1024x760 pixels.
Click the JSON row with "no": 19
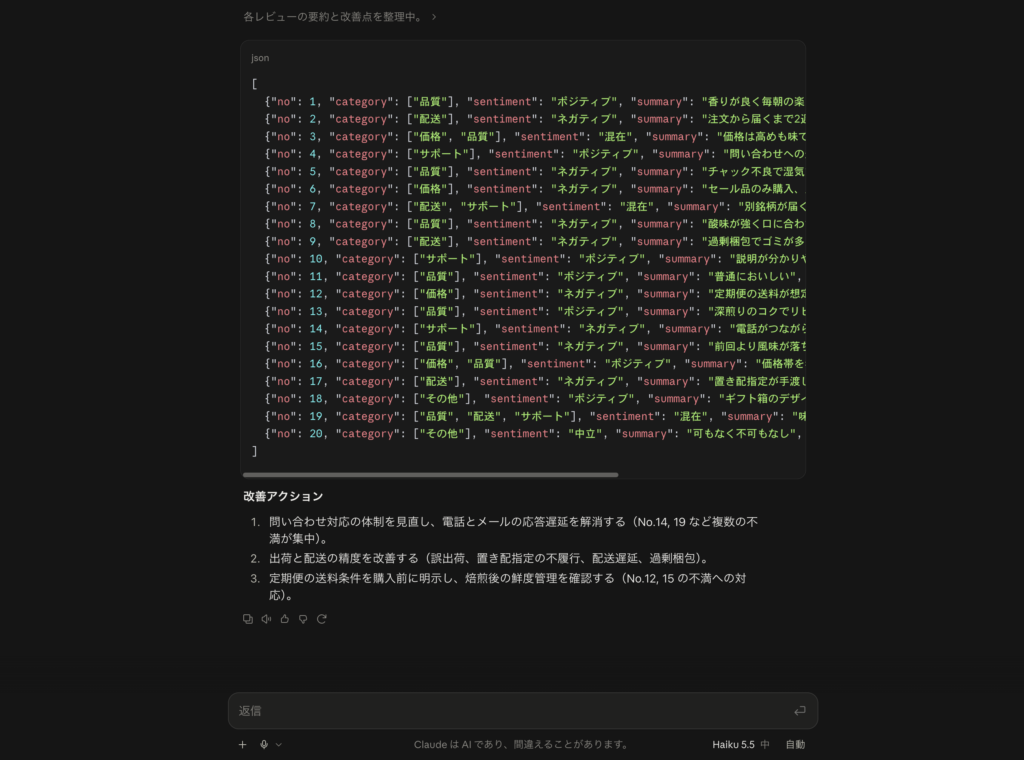click(x=534, y=417)
